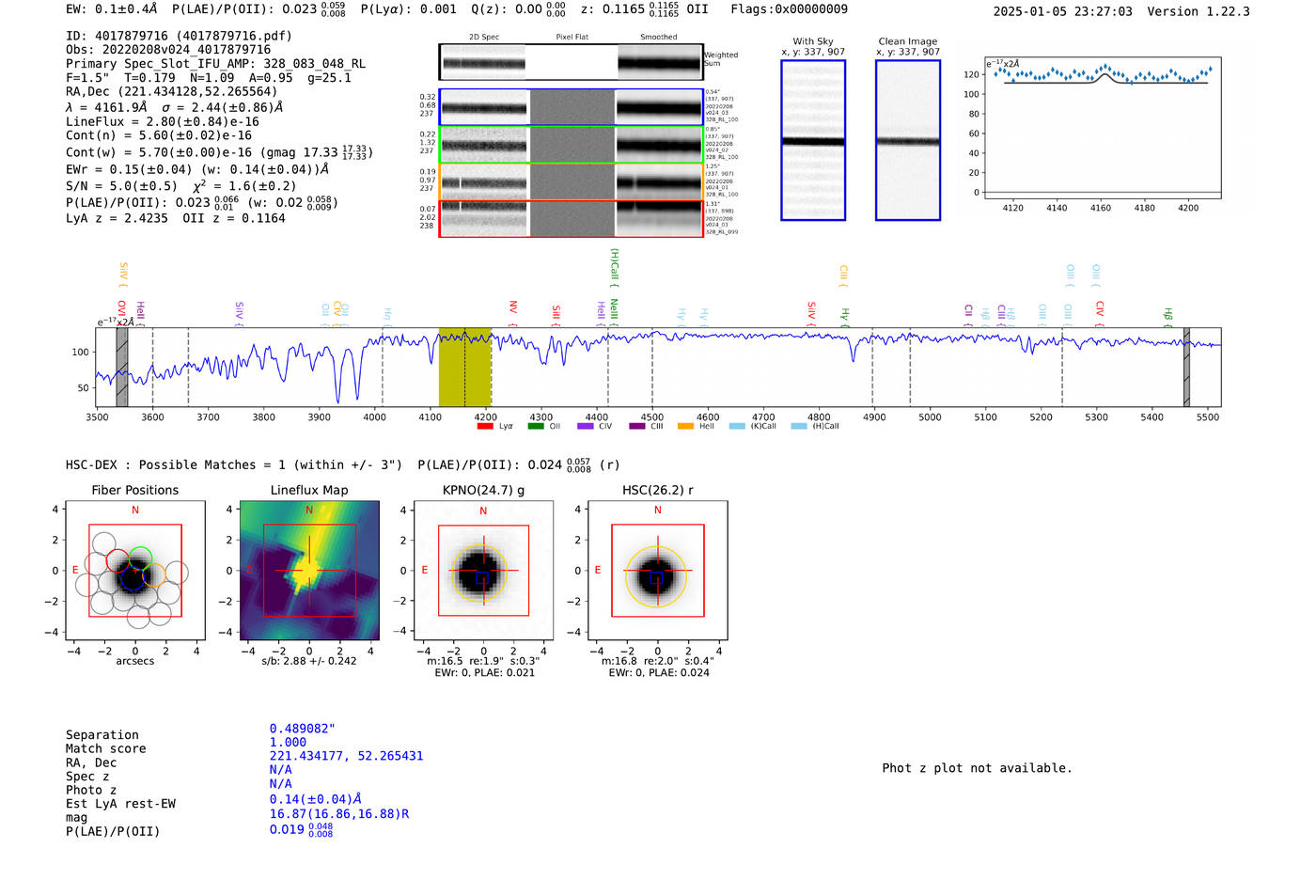Screen dimensions: 1316x896
Task: Click the s/b: 2.88 +/- 0.242 caption
Action: click(x=309, y=661)
